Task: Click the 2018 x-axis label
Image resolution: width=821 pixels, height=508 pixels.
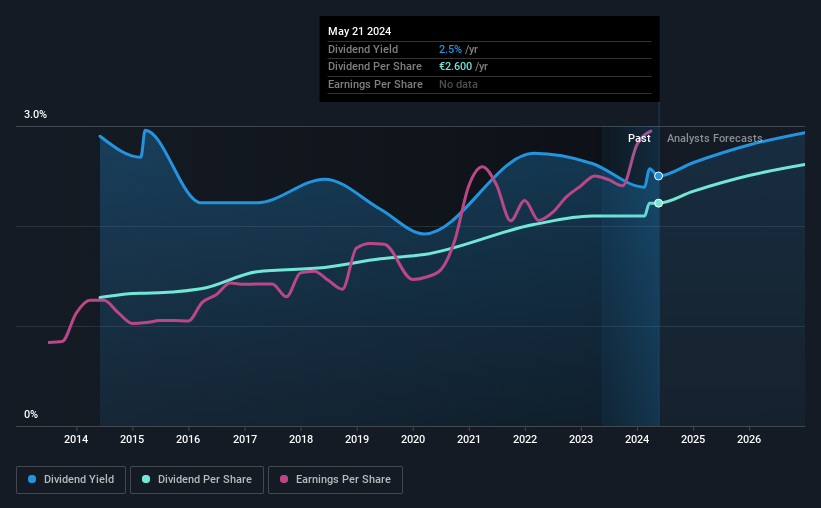Action: click(x=301, y=439)
